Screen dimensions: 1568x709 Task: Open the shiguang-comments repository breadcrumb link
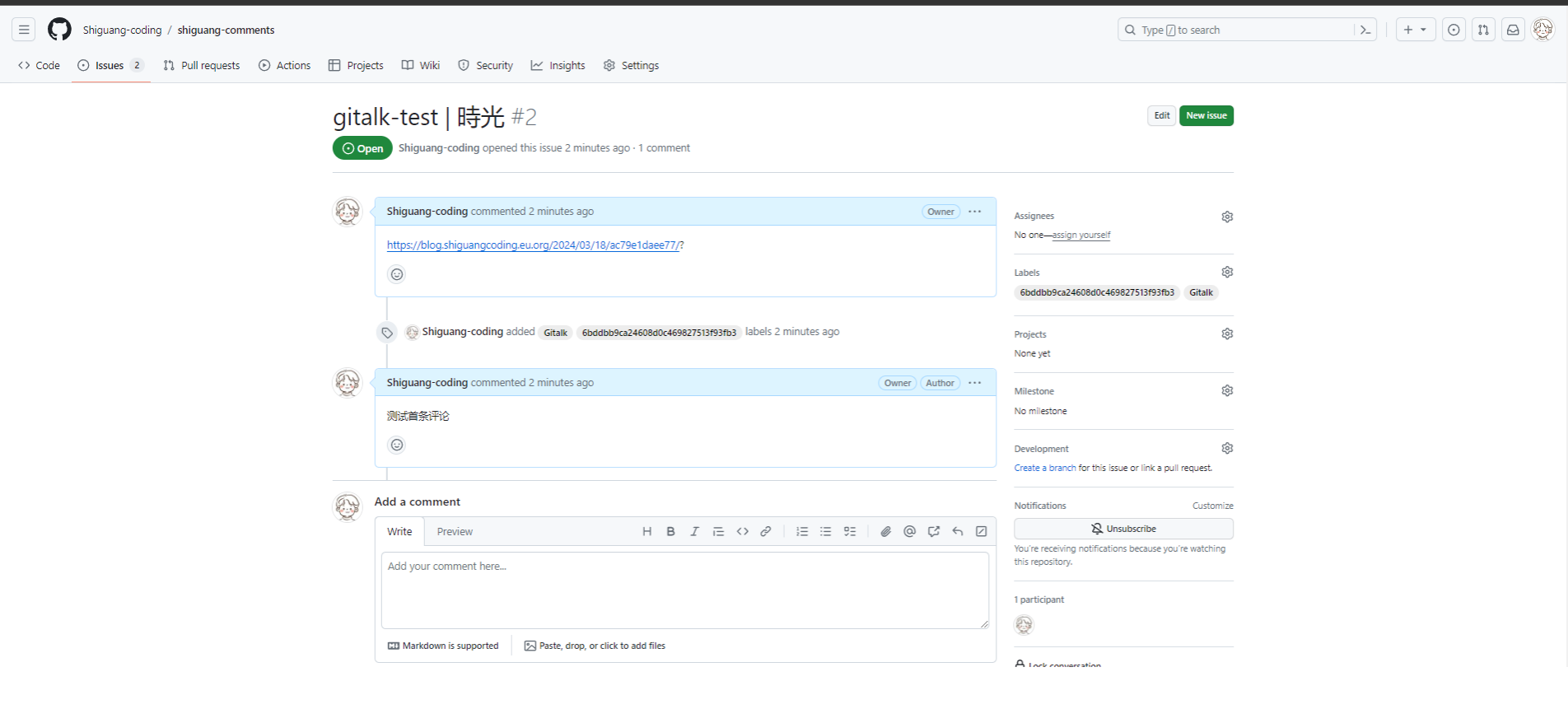[x=226, y=30]
